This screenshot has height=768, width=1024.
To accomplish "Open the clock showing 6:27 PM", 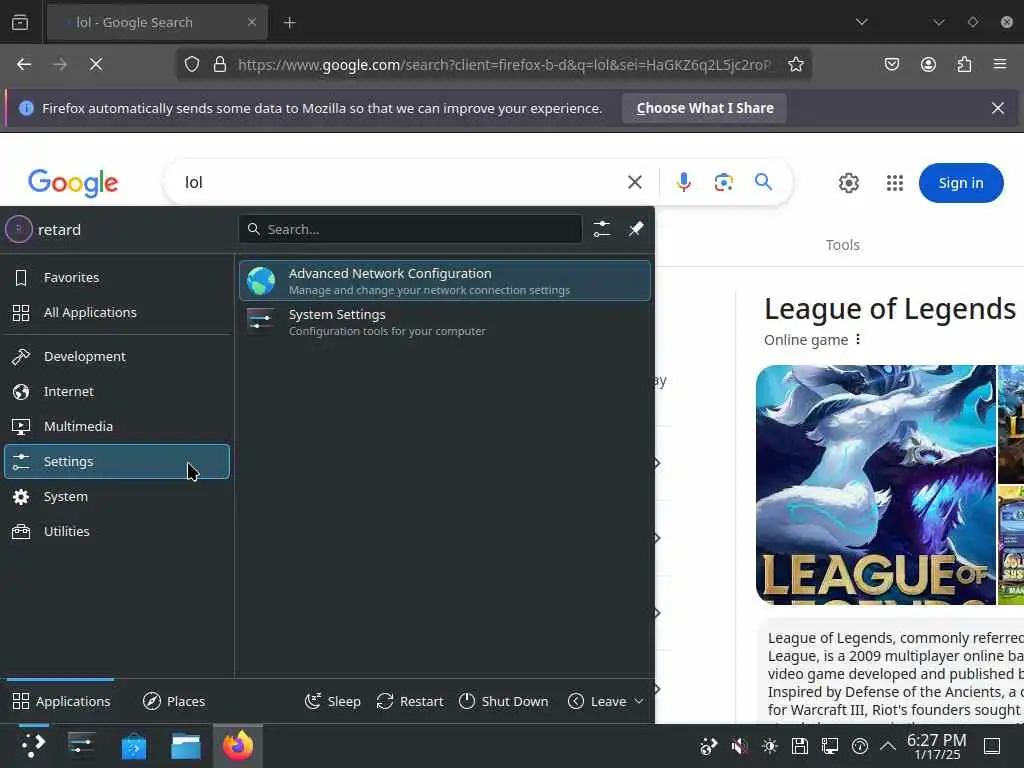I will 936,746.
